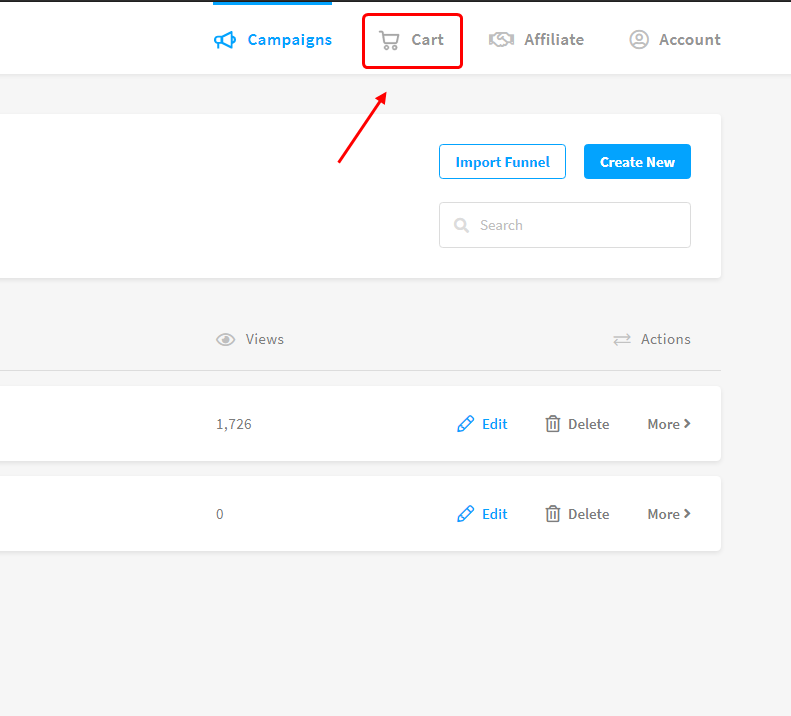Click the Views column header text
The height and width of the screenshot is (716, 791).
point(265,340)
